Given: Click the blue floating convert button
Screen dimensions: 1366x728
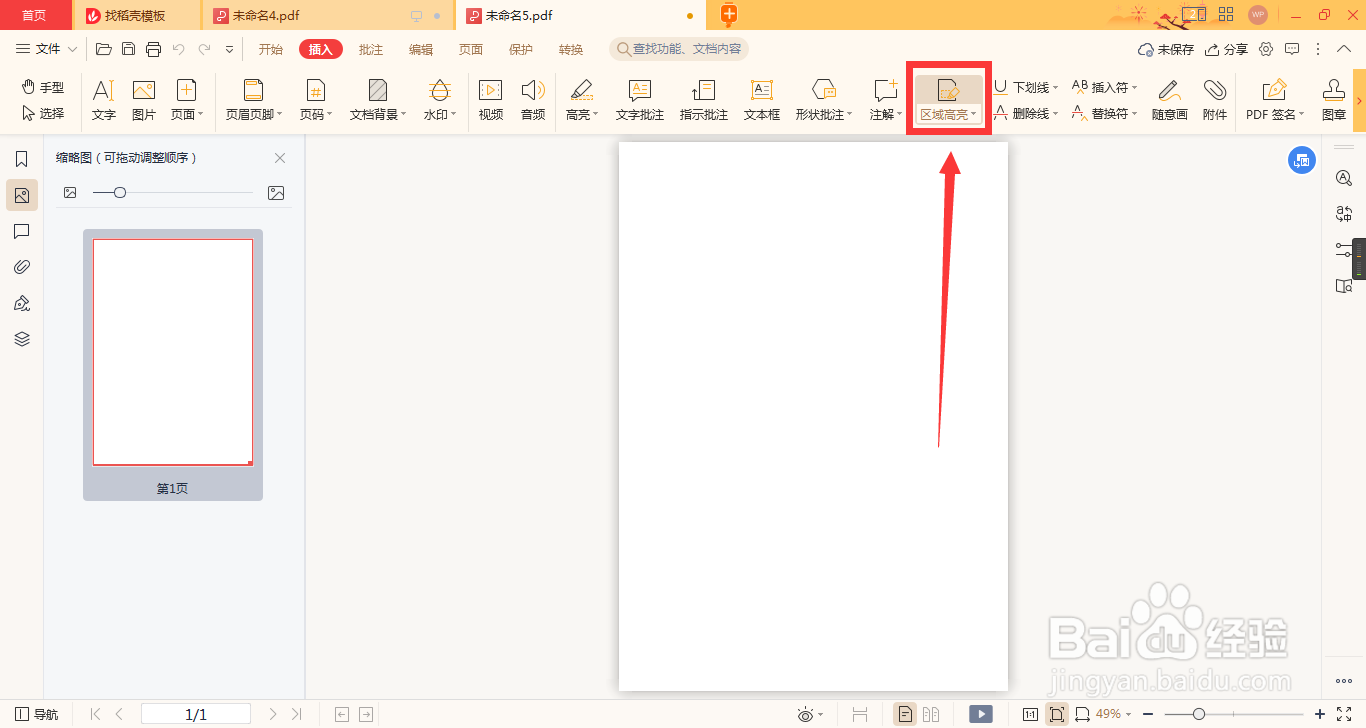Looking at the screenshot, I should coord(1302,160).
